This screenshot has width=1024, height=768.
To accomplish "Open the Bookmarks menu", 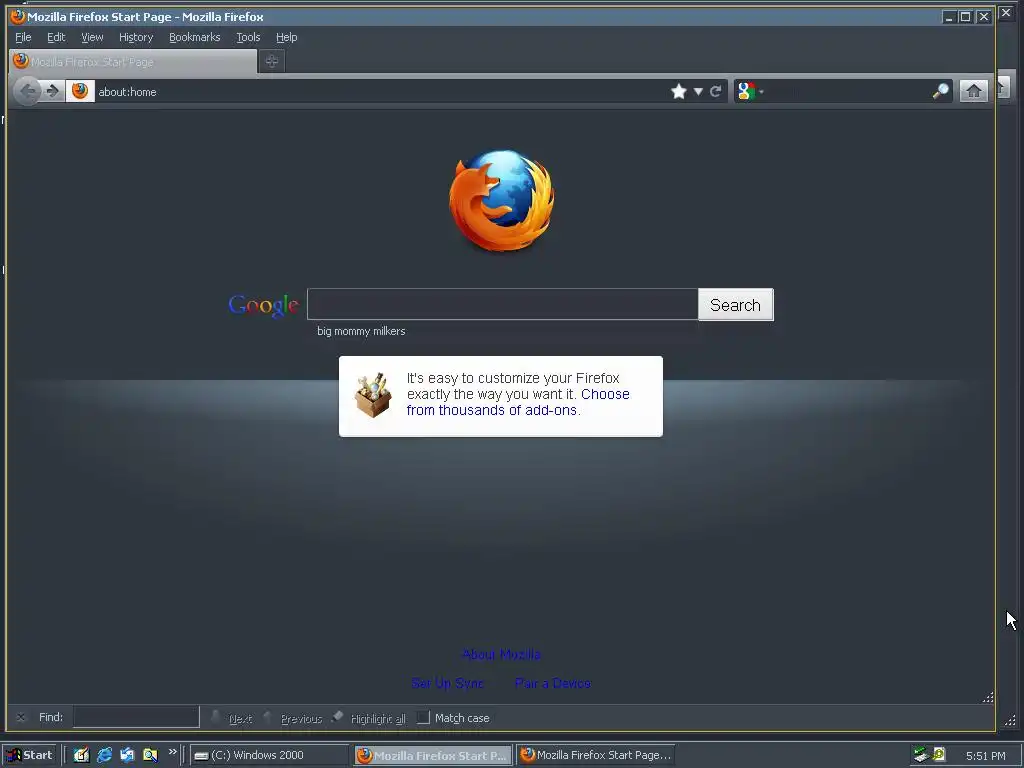I will click(195, 37).
